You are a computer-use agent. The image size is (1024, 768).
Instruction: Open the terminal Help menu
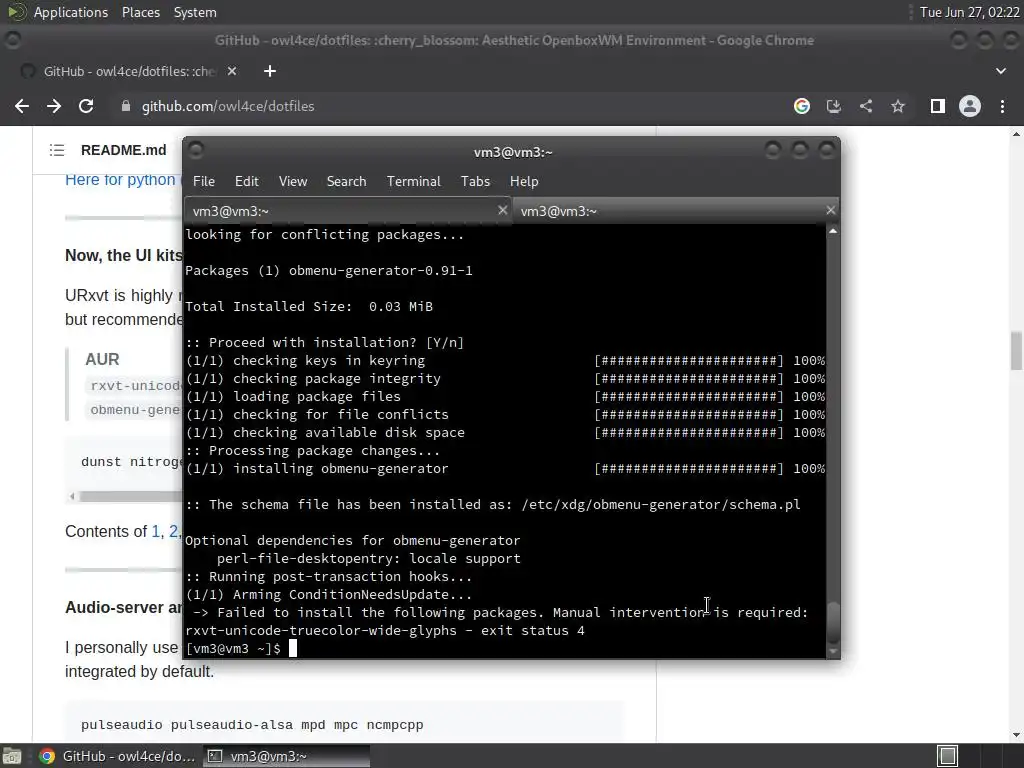[524, 182]
